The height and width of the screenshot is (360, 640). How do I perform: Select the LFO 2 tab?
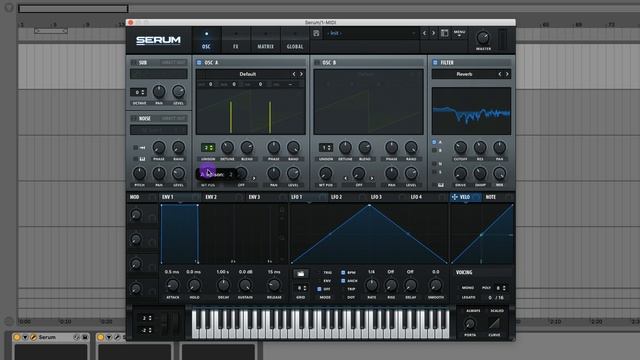(336, 197)
